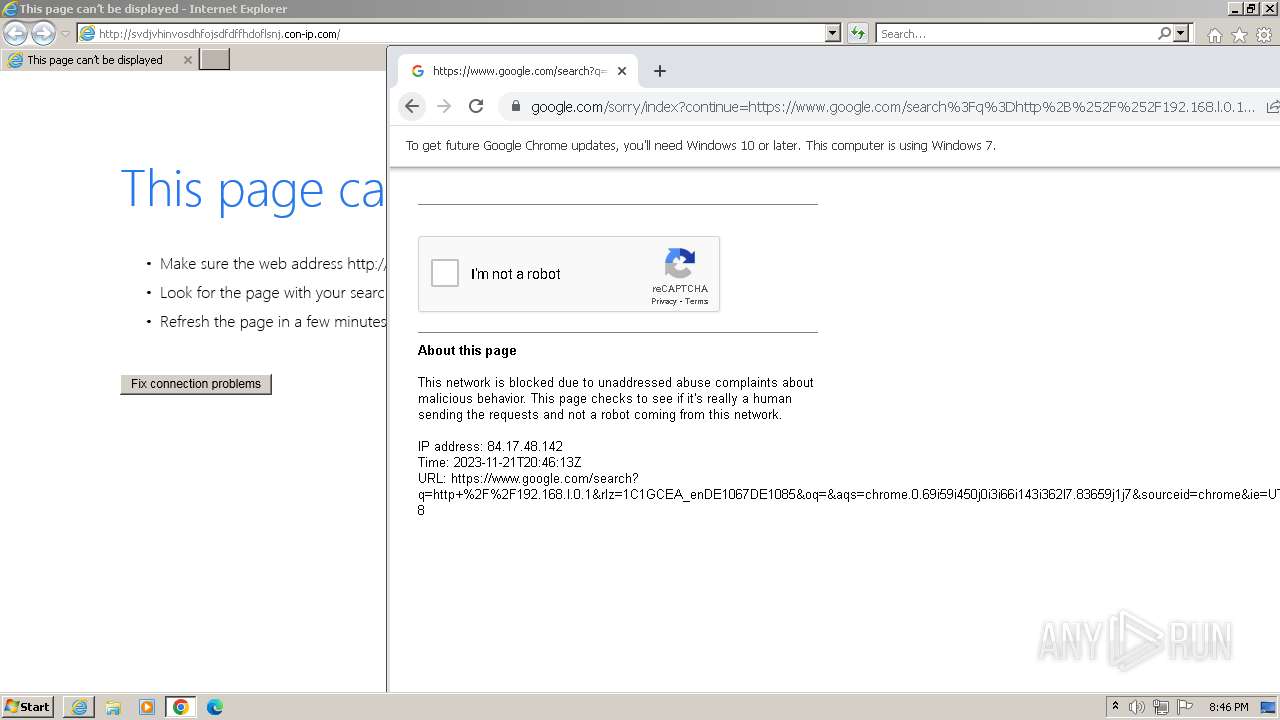The image size is (1280, 720).
Task: Click the IE search magnifier icon
Action: pos(1164,33)
